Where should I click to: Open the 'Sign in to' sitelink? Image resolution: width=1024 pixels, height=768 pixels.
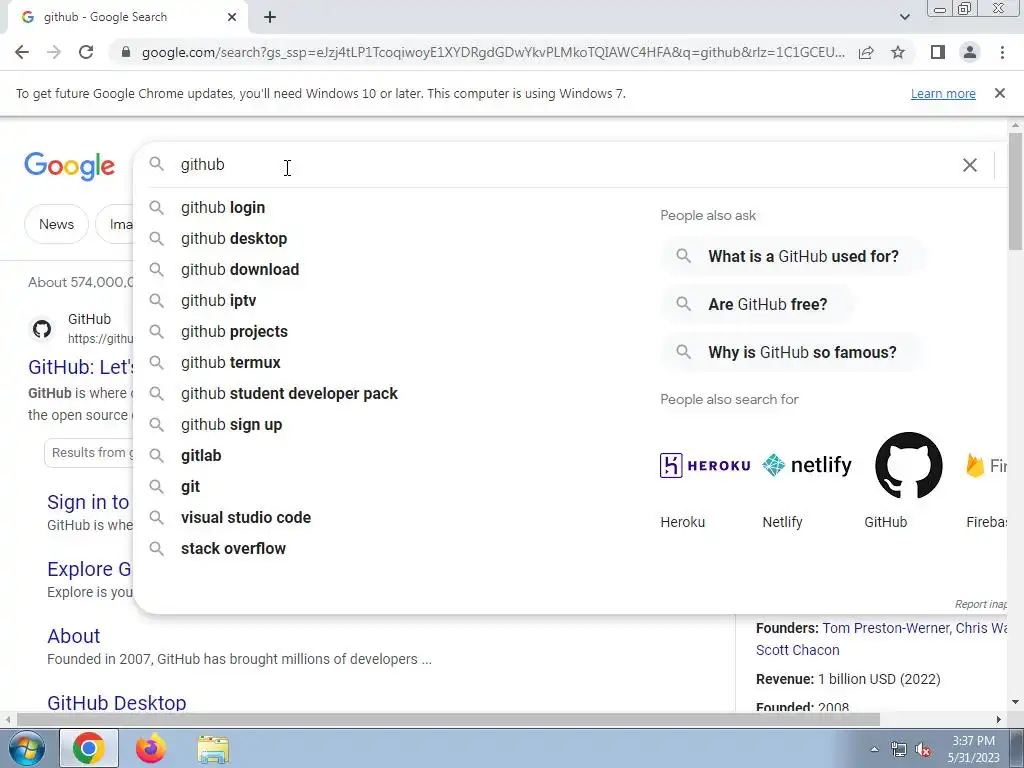click(88, 502)
